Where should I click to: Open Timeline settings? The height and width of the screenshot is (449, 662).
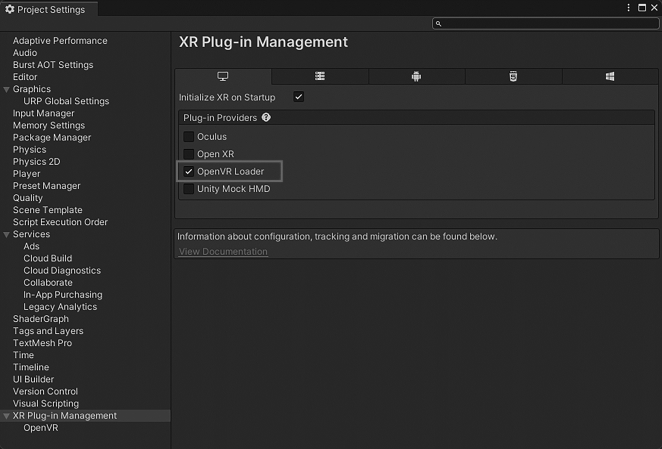[x=31, y=367]
